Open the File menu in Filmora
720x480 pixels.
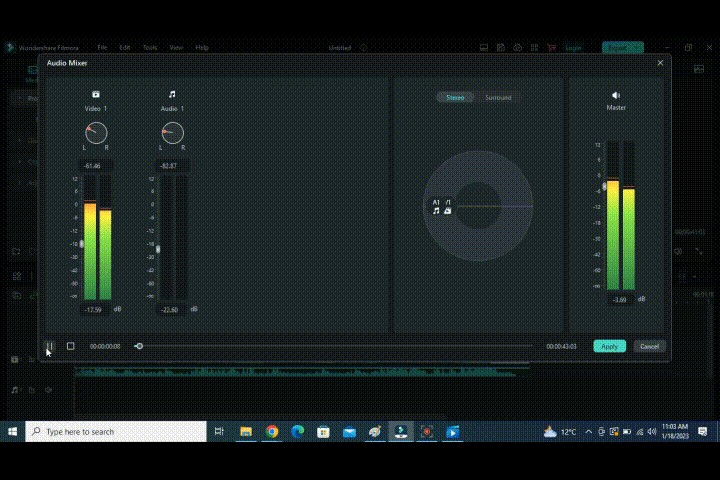pos(102,47)
